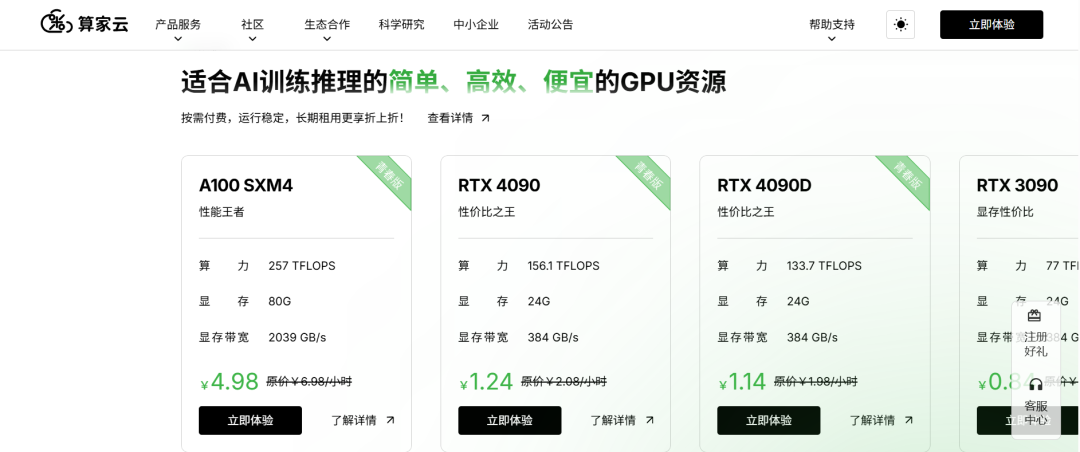This screenshot has height=452, width=1080.
Task: Click 立即体验 in the RTX 3090 card
Action: 1028,420
